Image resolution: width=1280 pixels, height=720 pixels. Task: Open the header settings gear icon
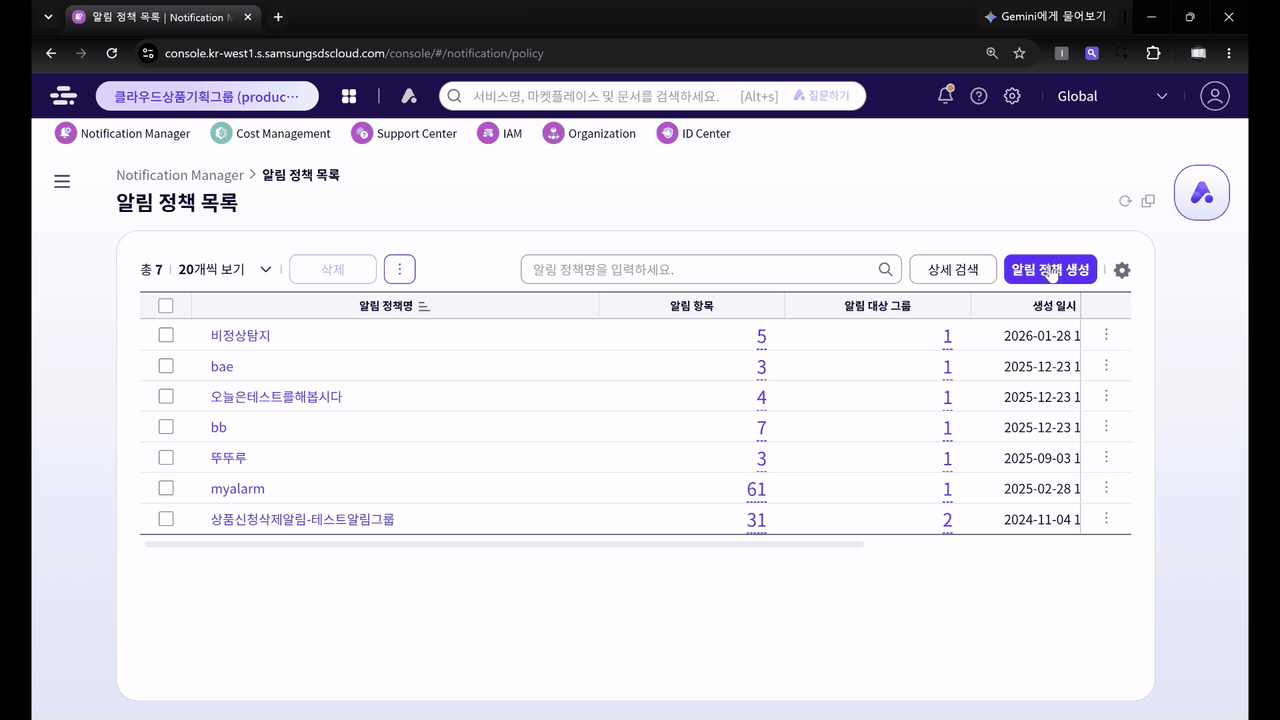tap(1012, 96)
